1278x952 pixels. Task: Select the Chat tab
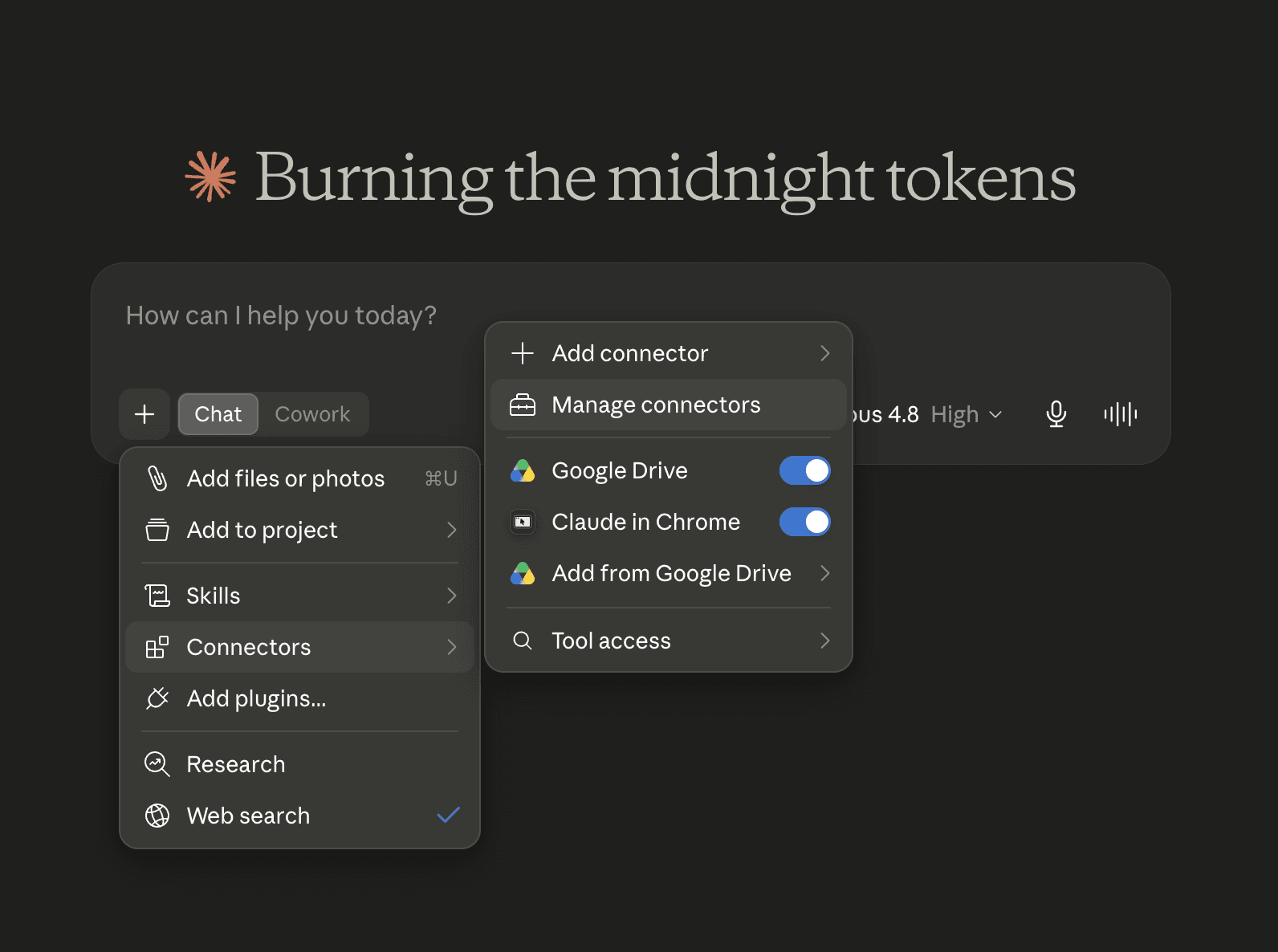click(218, 414)
